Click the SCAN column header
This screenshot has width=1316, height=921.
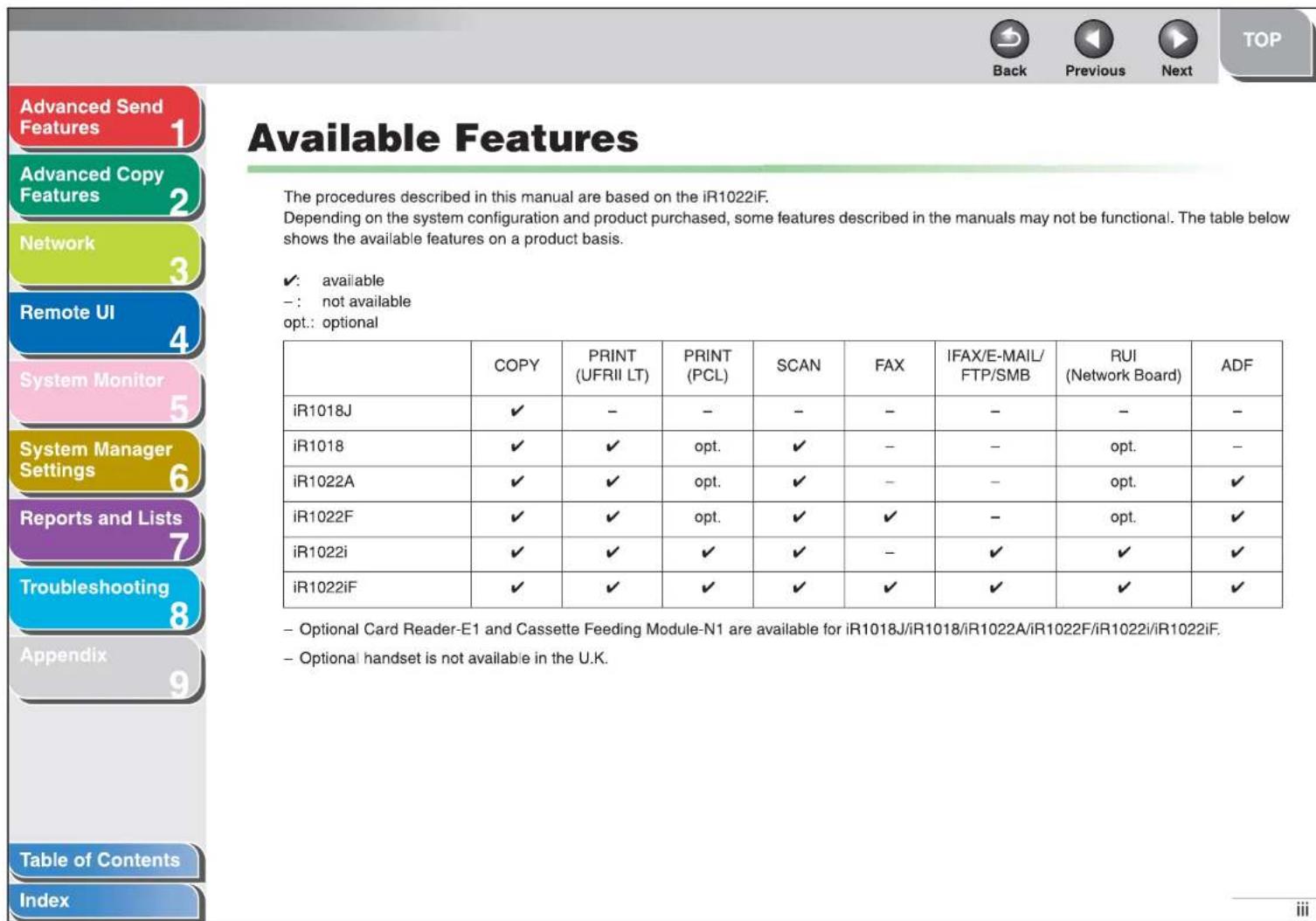point(799,365)
